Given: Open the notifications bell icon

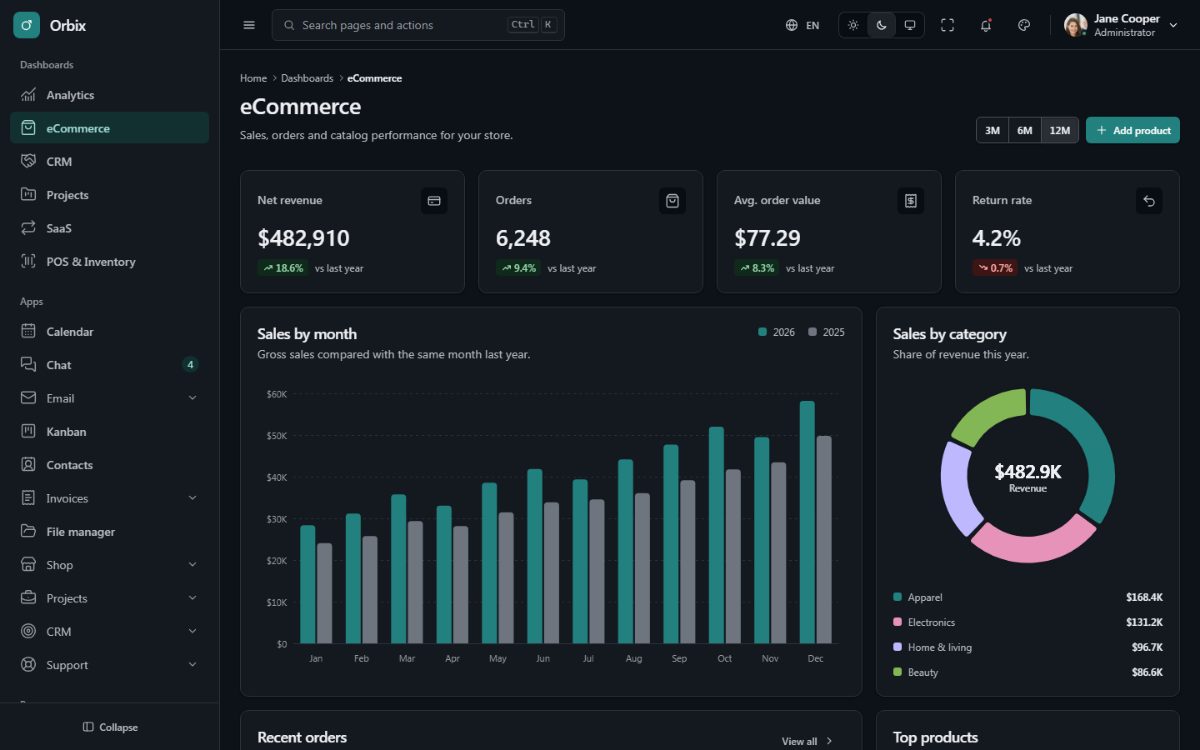Looking at the screenshot, I should pos(986,25).
